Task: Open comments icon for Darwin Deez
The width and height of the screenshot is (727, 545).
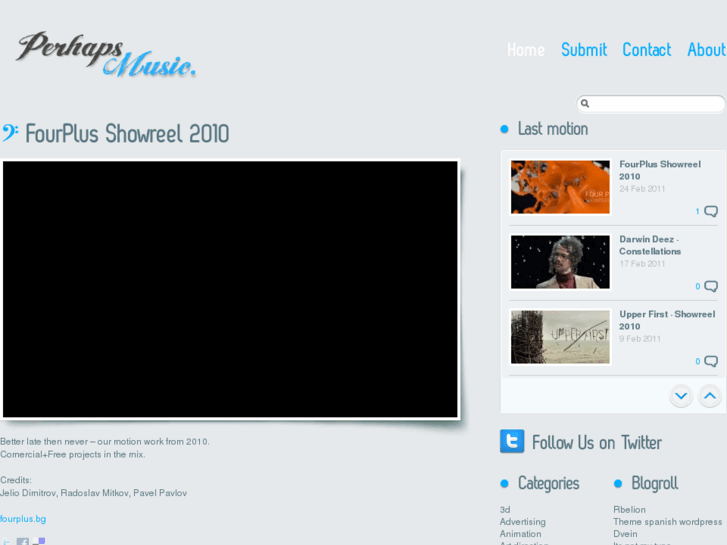Action: [711, 286]
